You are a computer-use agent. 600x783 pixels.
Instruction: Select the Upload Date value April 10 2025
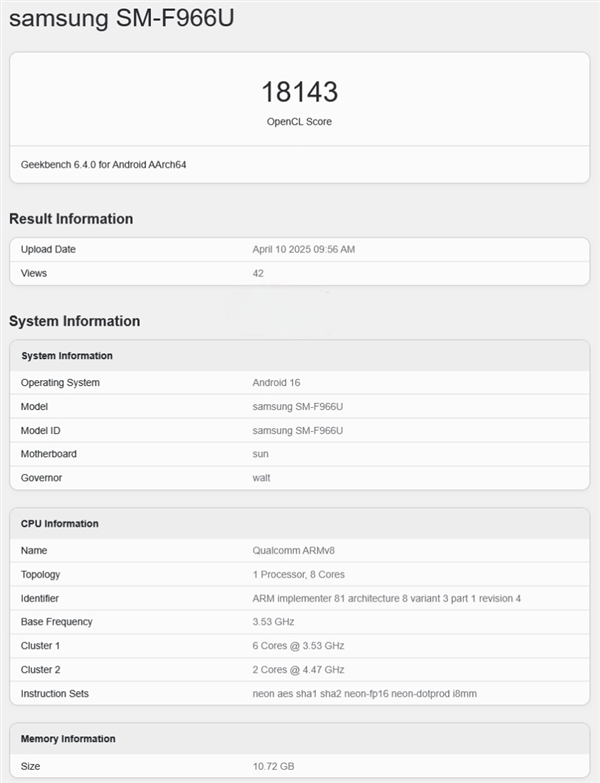[303, 249]
